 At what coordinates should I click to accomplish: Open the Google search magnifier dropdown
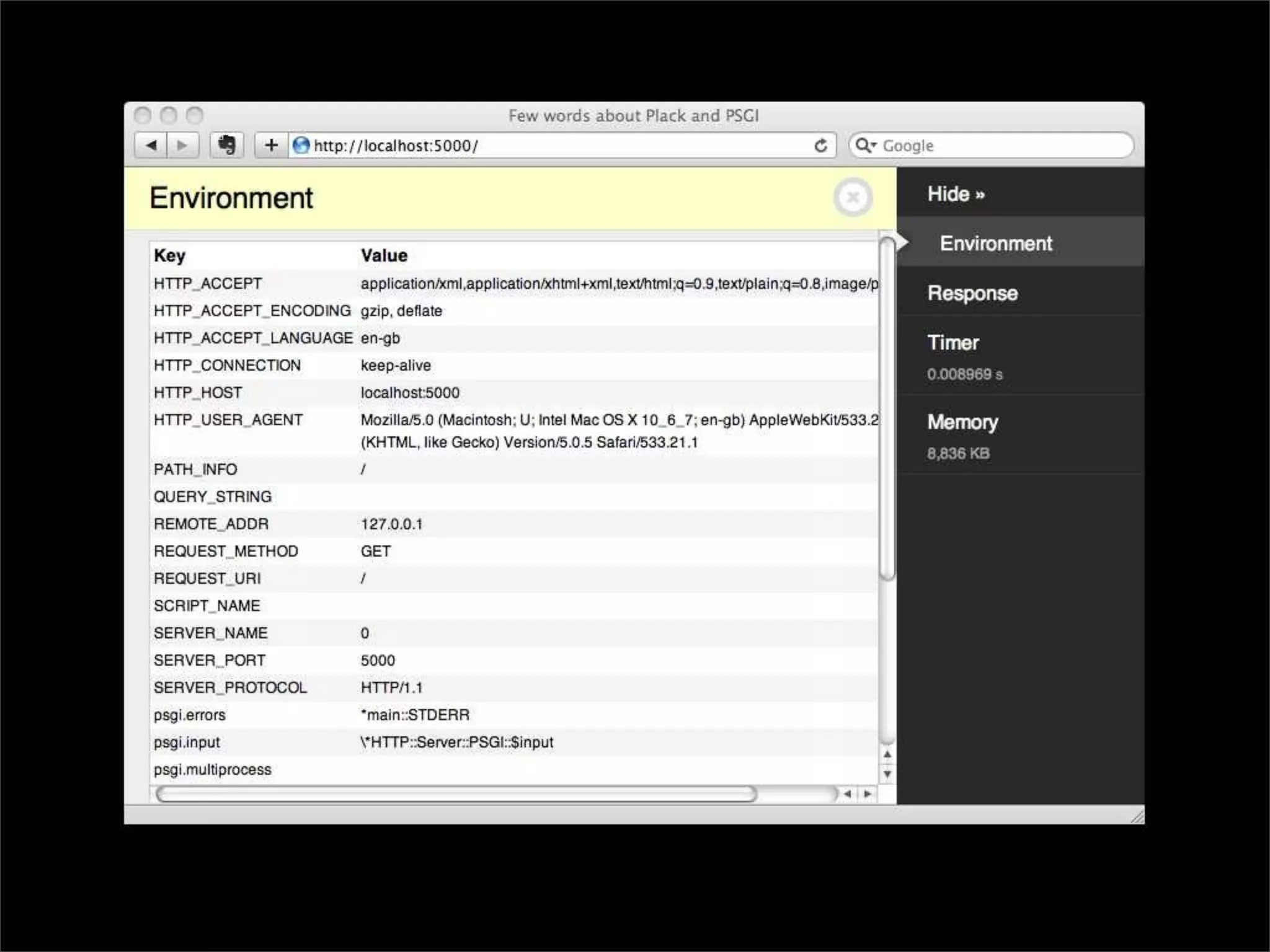click(865, 146)
